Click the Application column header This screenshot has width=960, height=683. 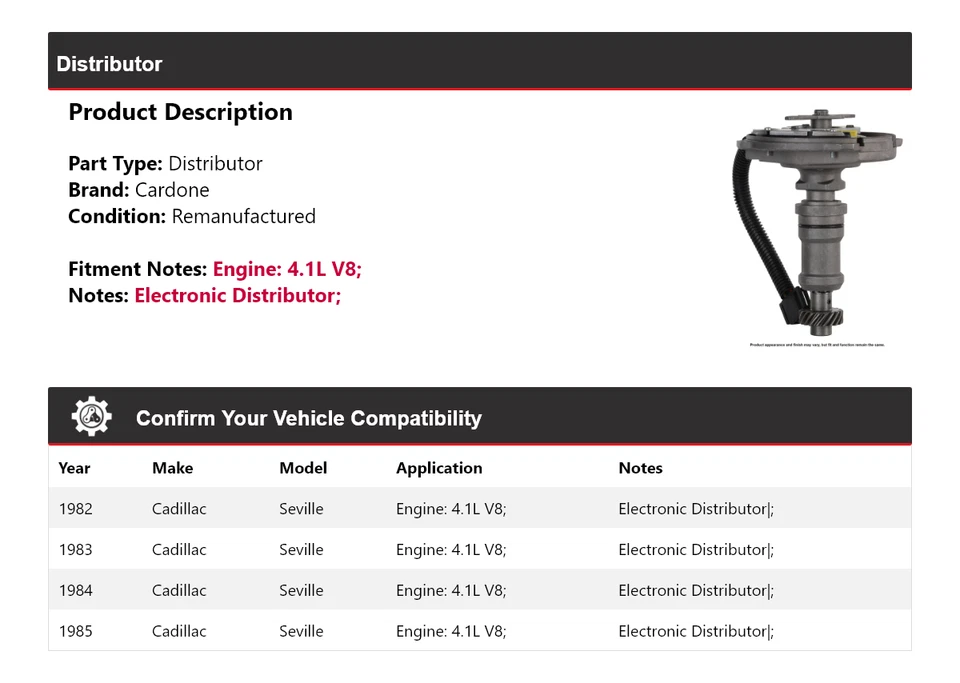point(439,468)
